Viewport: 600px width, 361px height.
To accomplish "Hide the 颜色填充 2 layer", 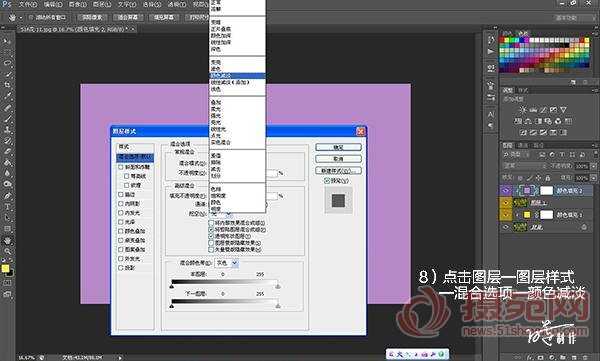I will [x=505, y=190].
